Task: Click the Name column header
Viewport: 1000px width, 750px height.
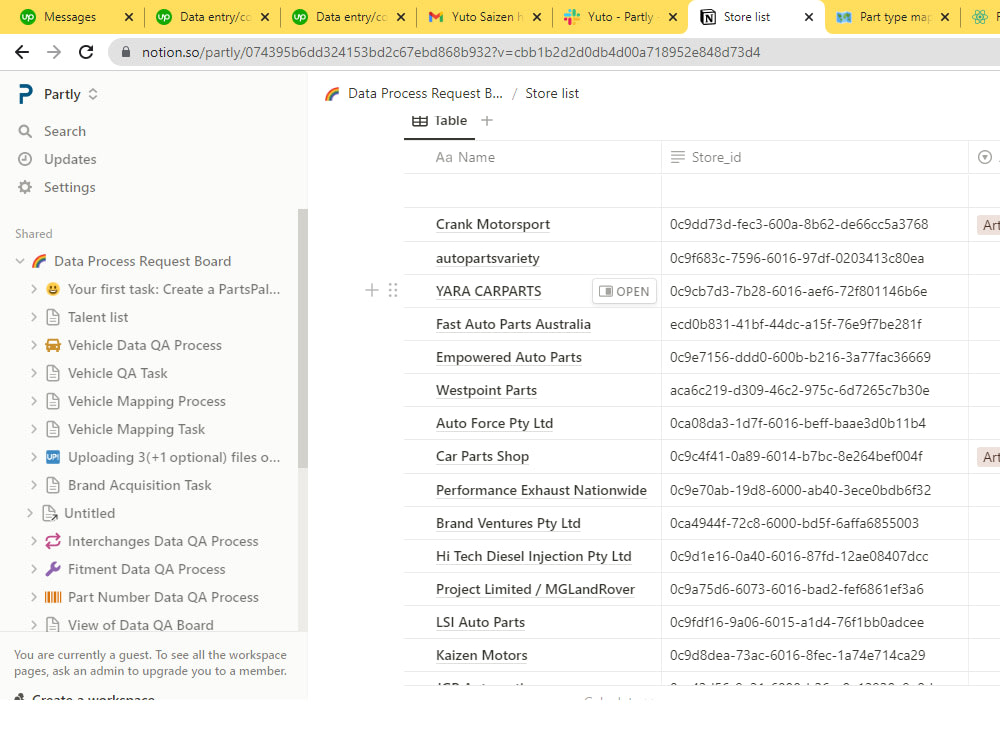Action: tap(533, 158)
